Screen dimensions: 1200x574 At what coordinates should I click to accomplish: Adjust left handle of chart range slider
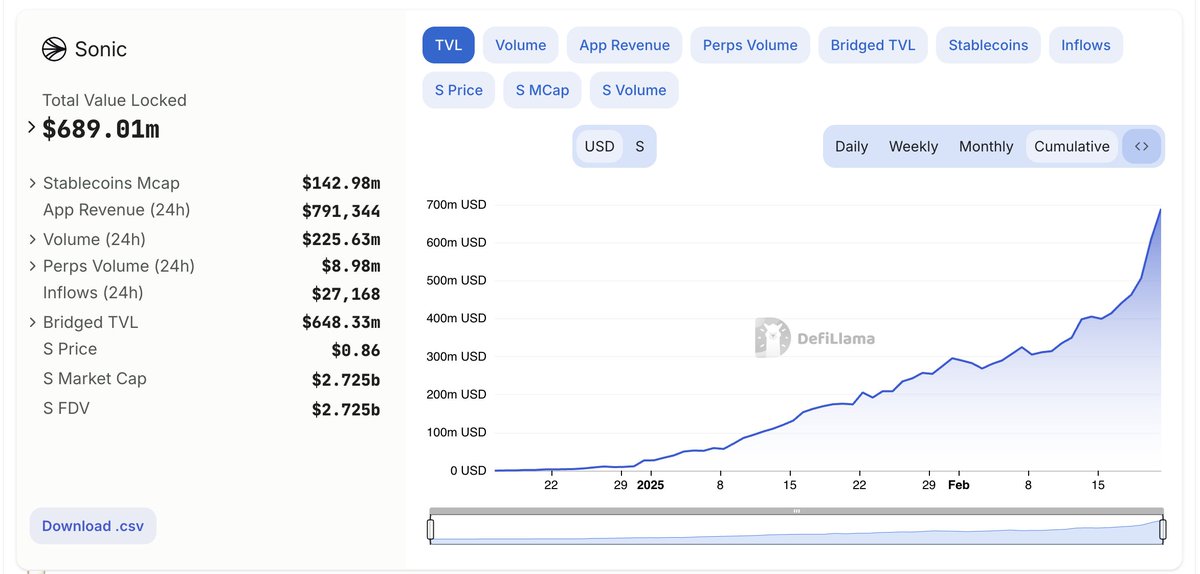[x=431, y=529]
